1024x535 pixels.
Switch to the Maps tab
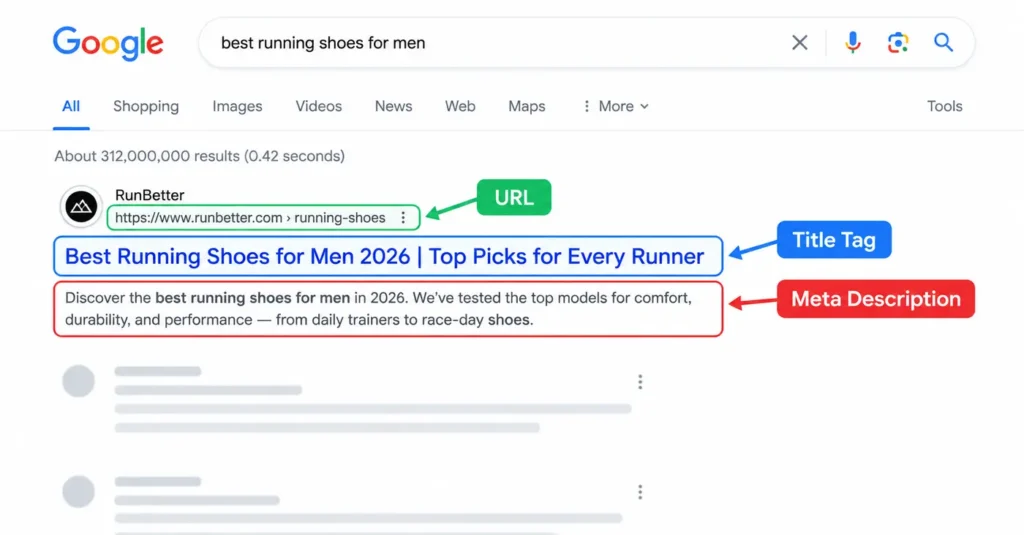[x=526, y=106]
